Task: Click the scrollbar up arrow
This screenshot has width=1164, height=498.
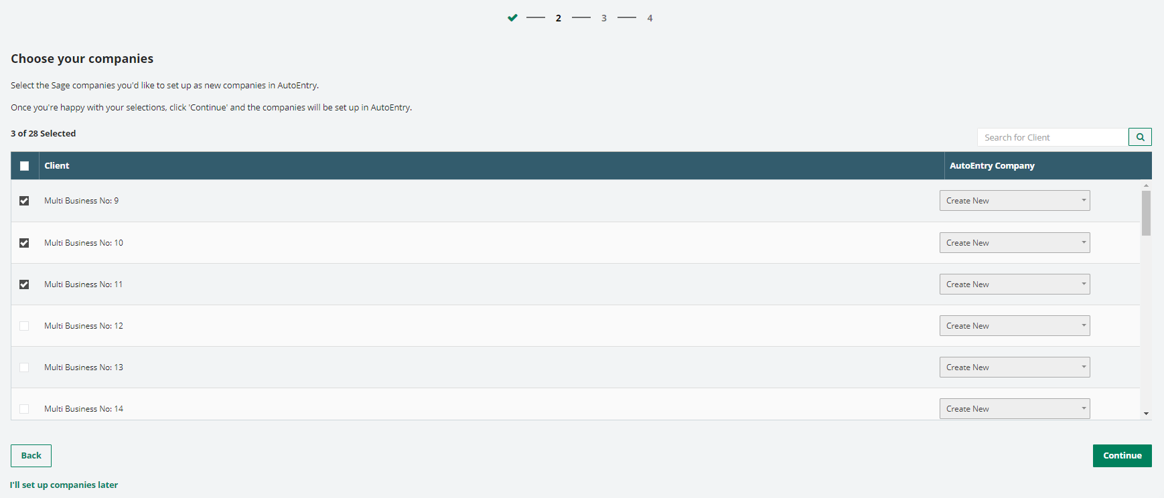Action: 1146,186
